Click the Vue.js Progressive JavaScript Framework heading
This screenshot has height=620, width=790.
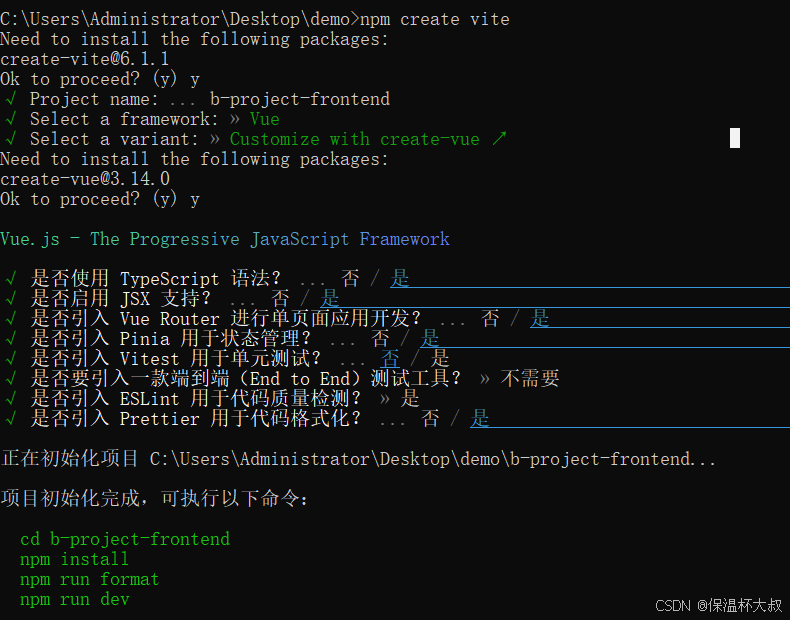[x=225, y=239]
